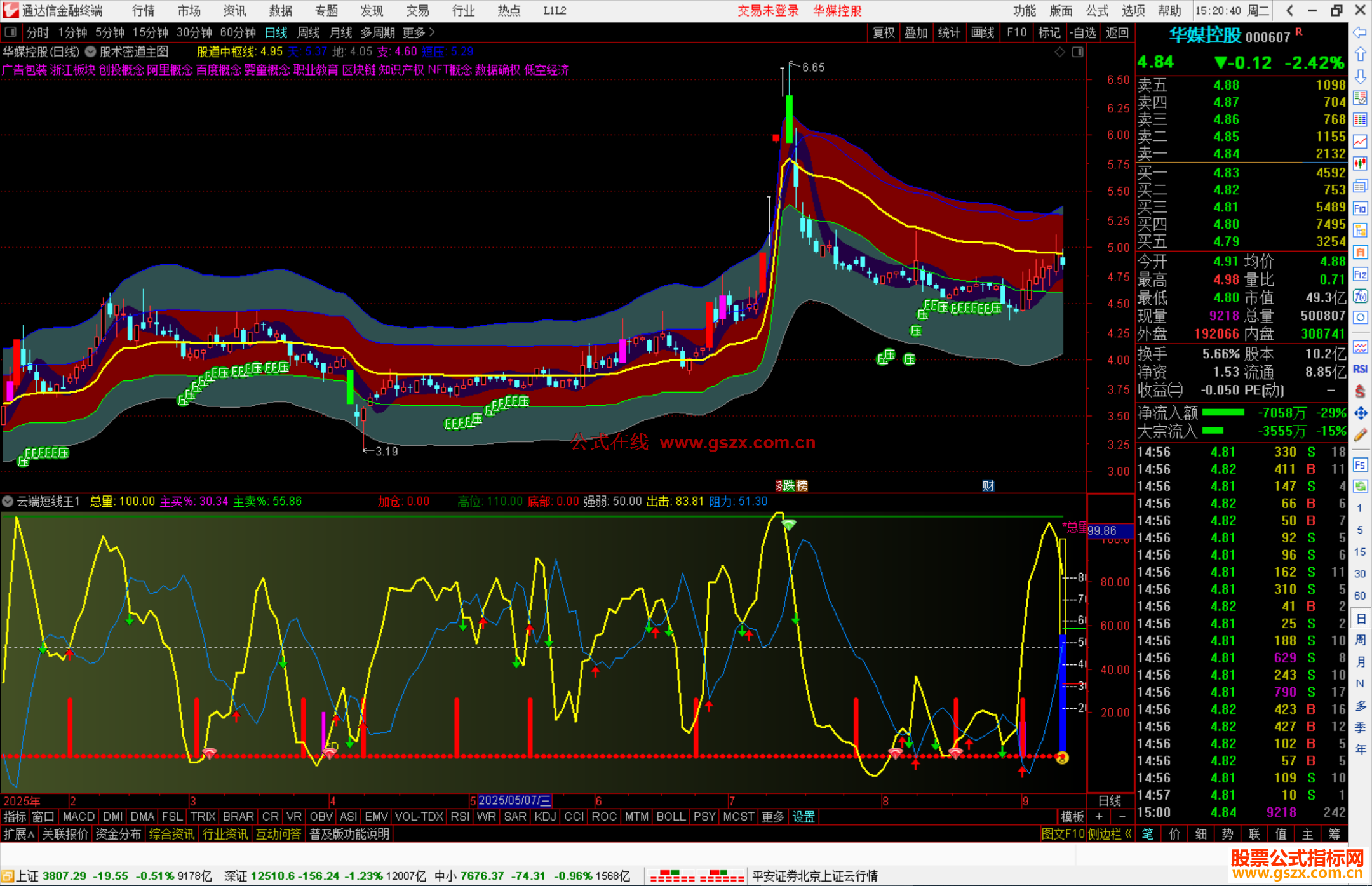Click the F10 company info sidebar icon

(1360, 208)
